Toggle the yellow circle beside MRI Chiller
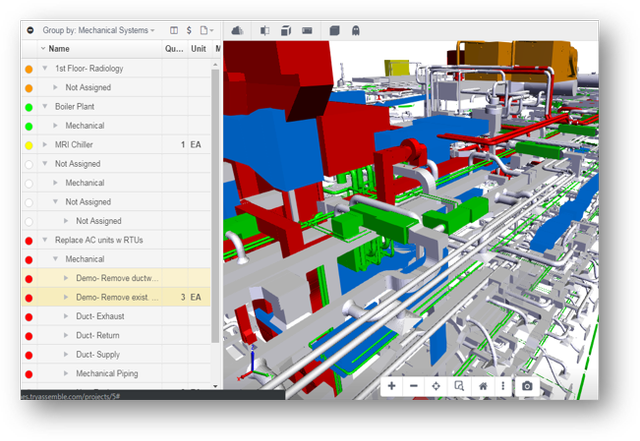 pyautogui.click(x=29, y=145)
